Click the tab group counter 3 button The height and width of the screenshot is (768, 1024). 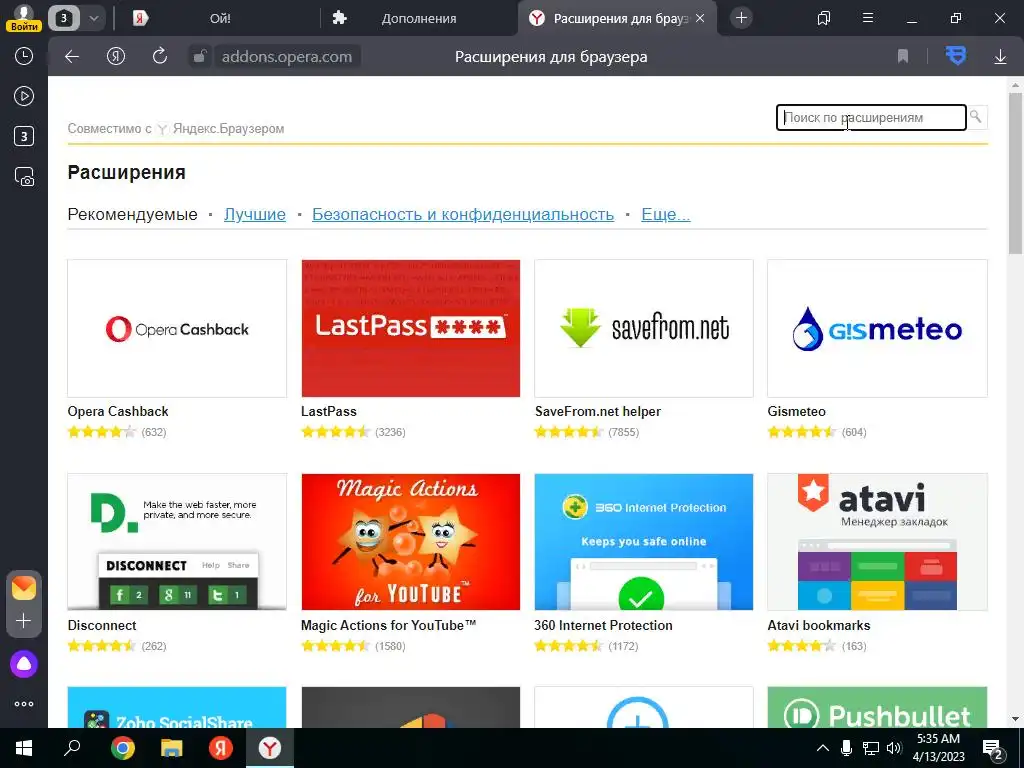[x=64, y=18]
